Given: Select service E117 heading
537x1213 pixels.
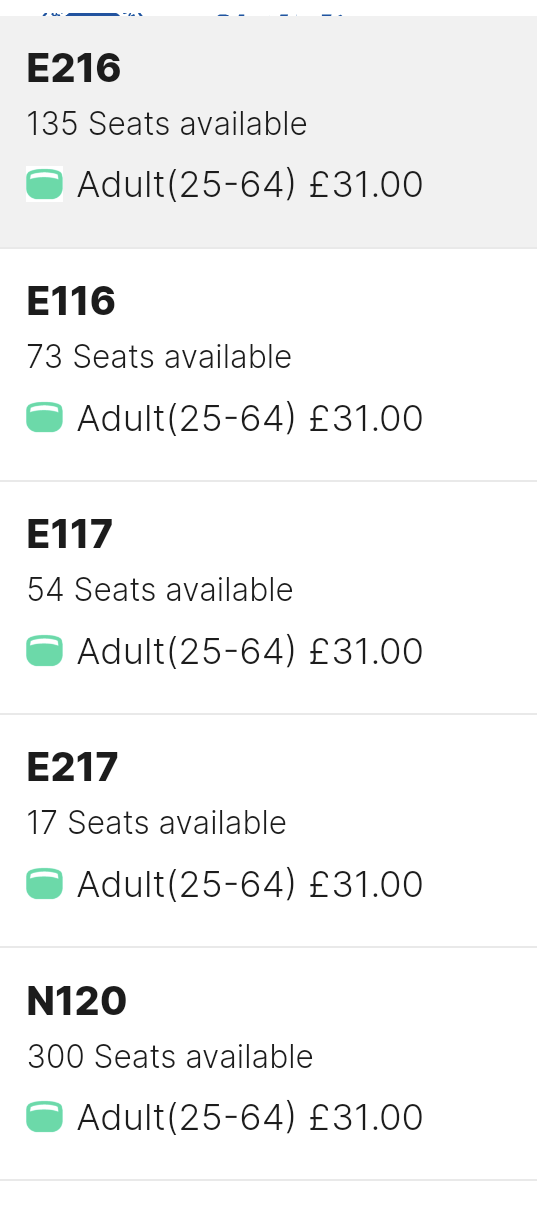Looking at the screenshot, I should tap(70, 534).
